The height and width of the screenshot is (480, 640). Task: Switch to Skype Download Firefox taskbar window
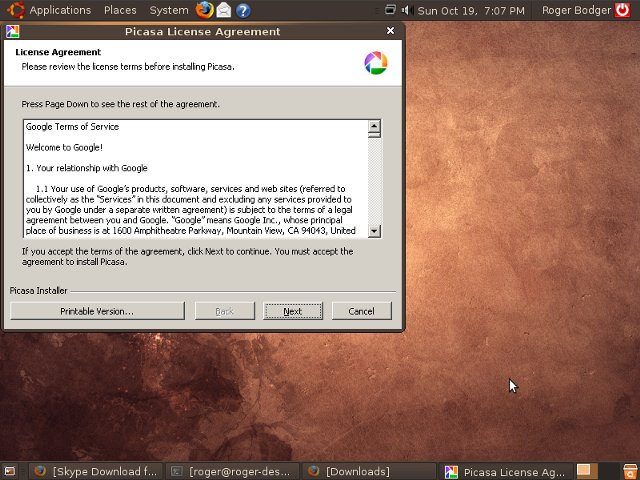[x=96, y=471]
